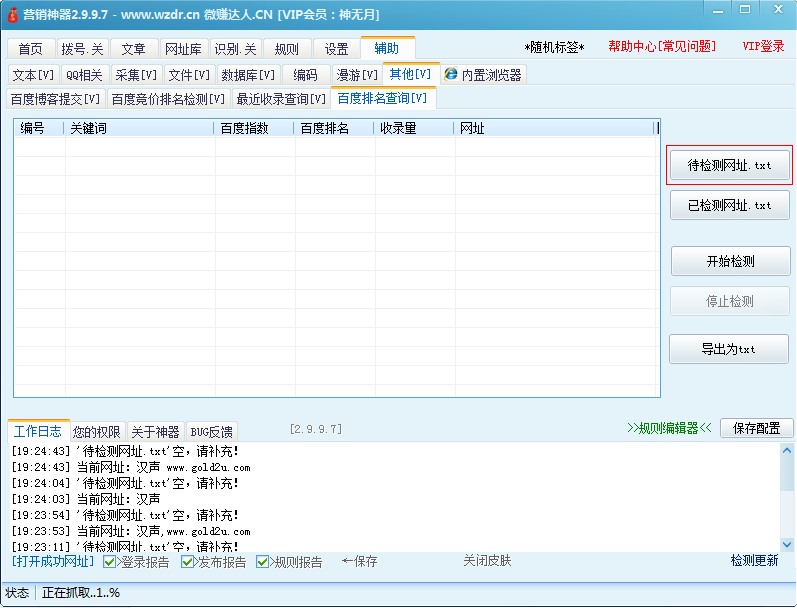Expand the 其他[V] sub-tab
Viewport: 797px width, 608px height.
pyautogui.click(x=410, y=74)
